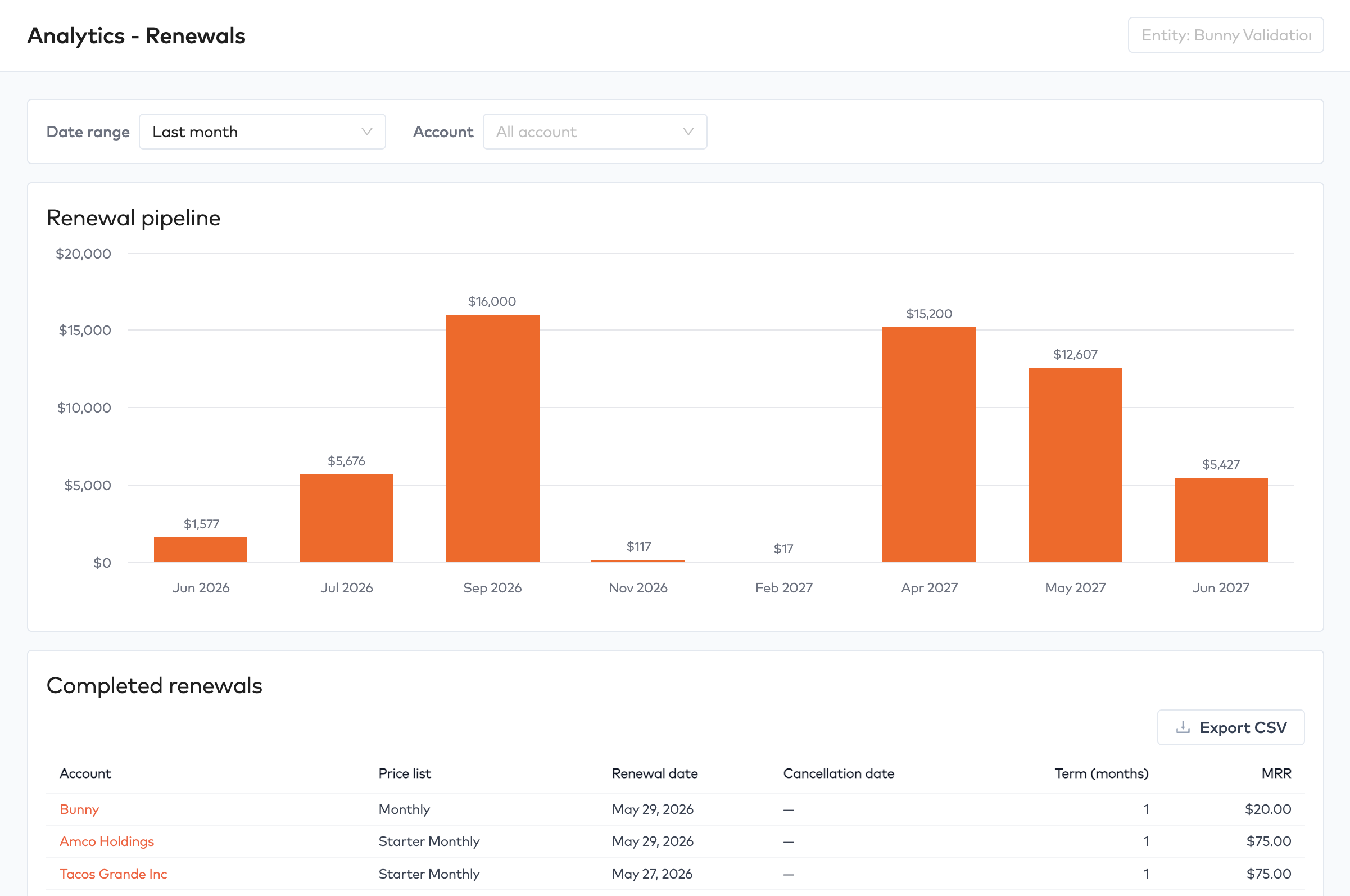This screenshot has height=896, width=1350.
Task: Click the Term (months) column header
Action: [x=1102, y=773]
